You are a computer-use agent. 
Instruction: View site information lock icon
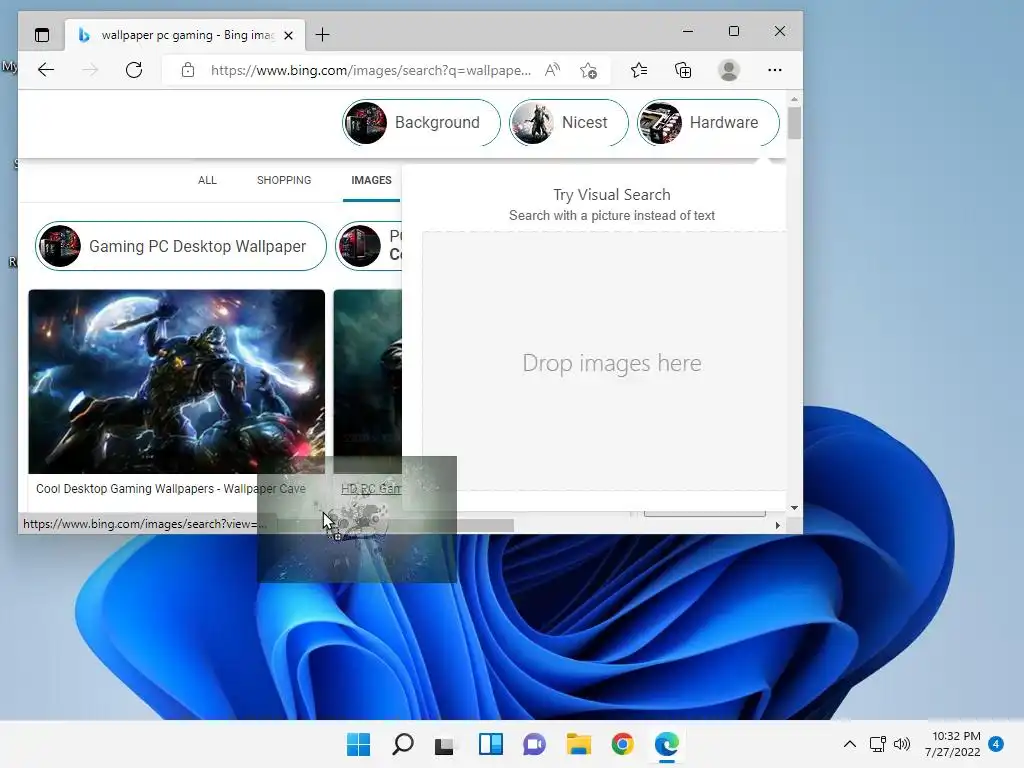click(x=188, y=70)
